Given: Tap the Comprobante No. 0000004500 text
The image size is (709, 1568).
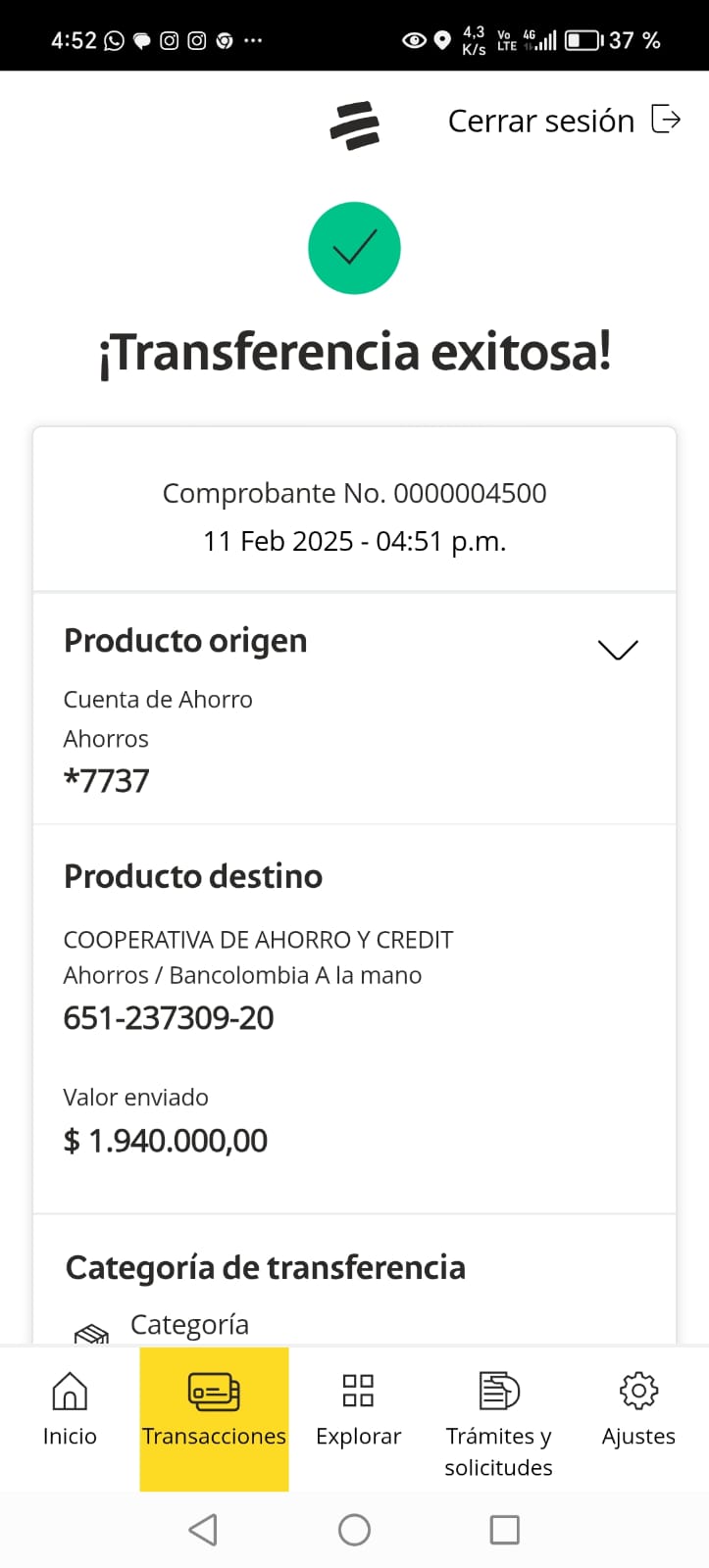Looking at the screenshot, I should [354, 493].
